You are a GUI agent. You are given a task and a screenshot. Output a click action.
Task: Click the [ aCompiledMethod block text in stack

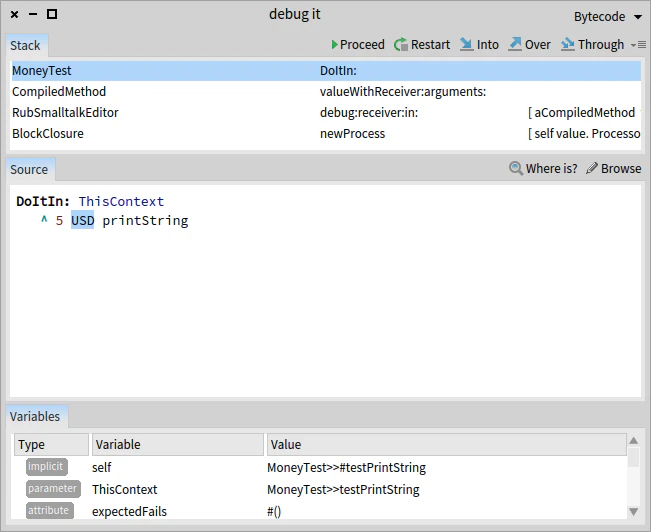(x=581, y=113)
